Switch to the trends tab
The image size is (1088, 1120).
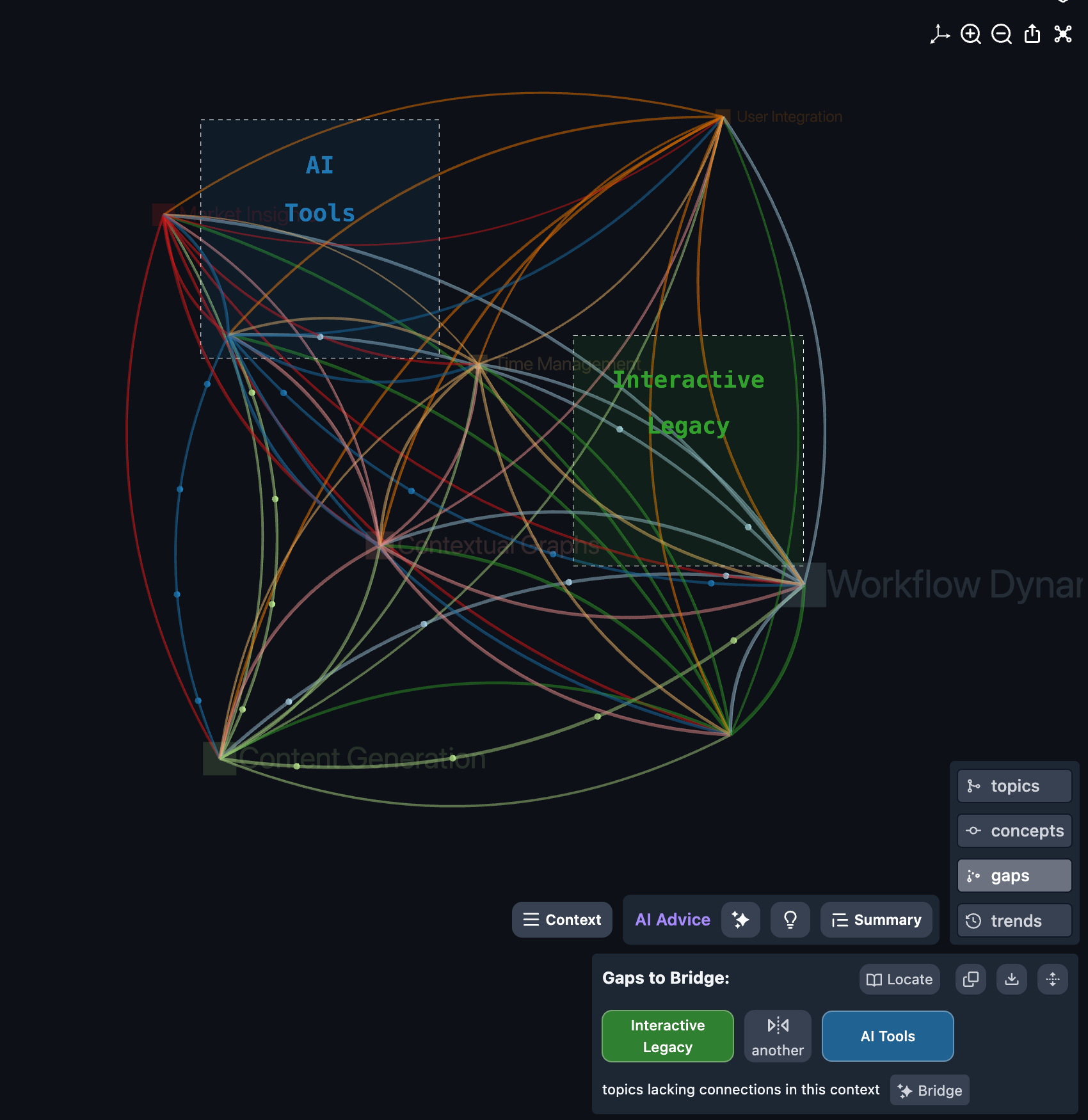pos(1014,920)
